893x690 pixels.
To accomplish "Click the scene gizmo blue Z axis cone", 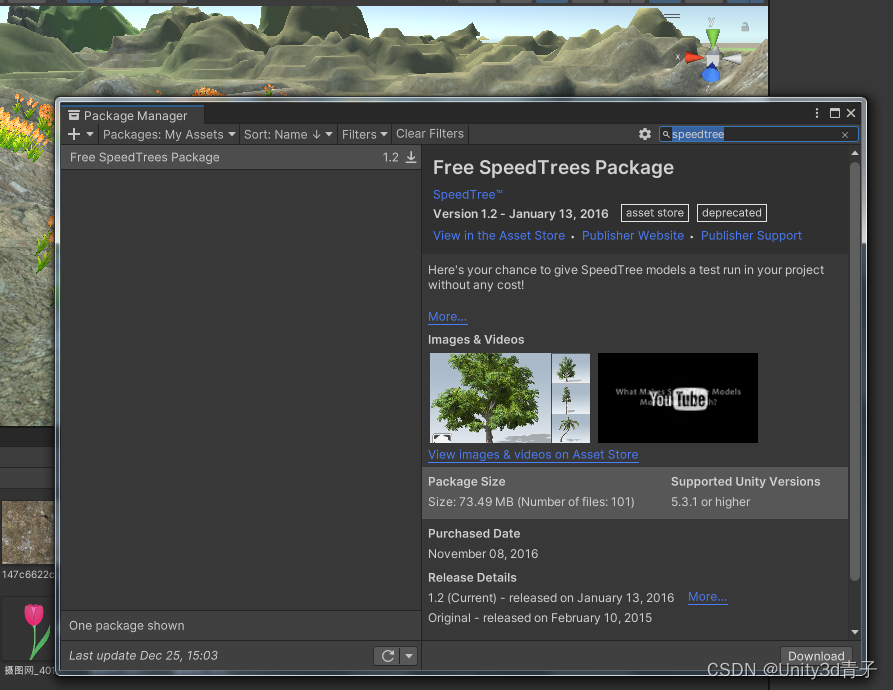I will [711, 73].
